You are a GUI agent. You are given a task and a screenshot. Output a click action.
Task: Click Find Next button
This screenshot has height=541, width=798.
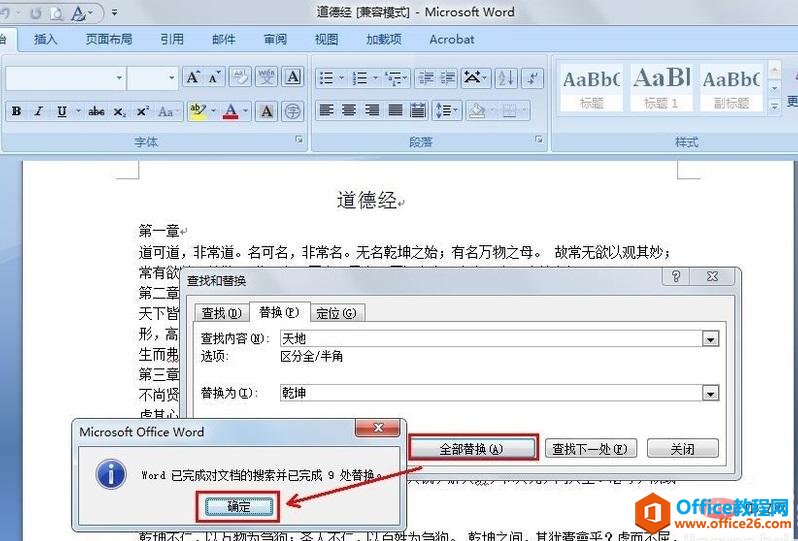pos(590,449)
